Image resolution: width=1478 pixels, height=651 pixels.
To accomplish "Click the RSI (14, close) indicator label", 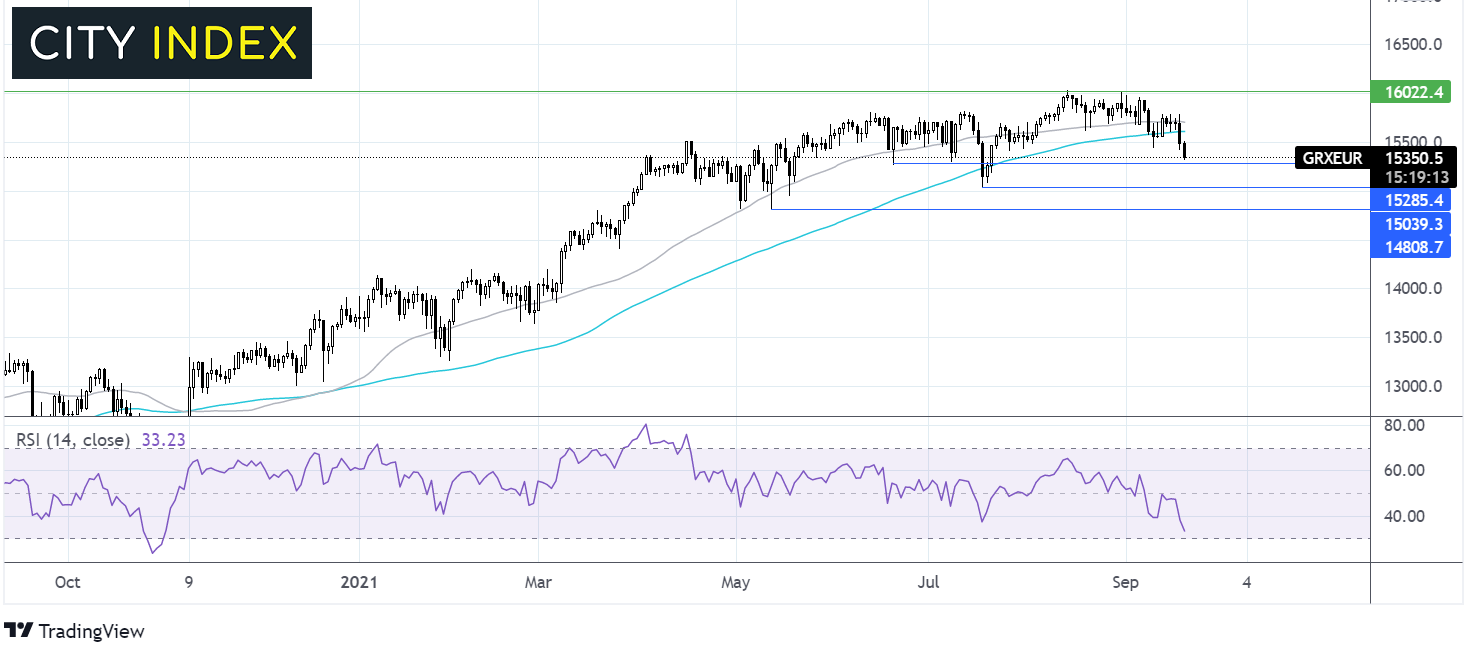I will (x=72, y=439).
